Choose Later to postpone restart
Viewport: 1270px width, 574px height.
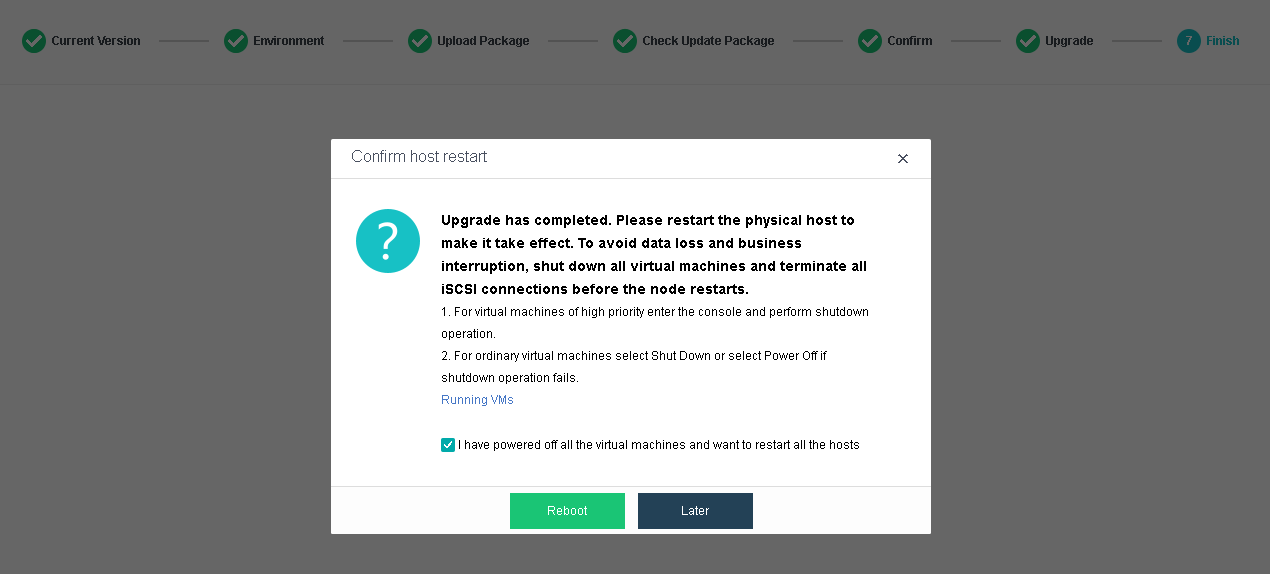pos(695,511)
